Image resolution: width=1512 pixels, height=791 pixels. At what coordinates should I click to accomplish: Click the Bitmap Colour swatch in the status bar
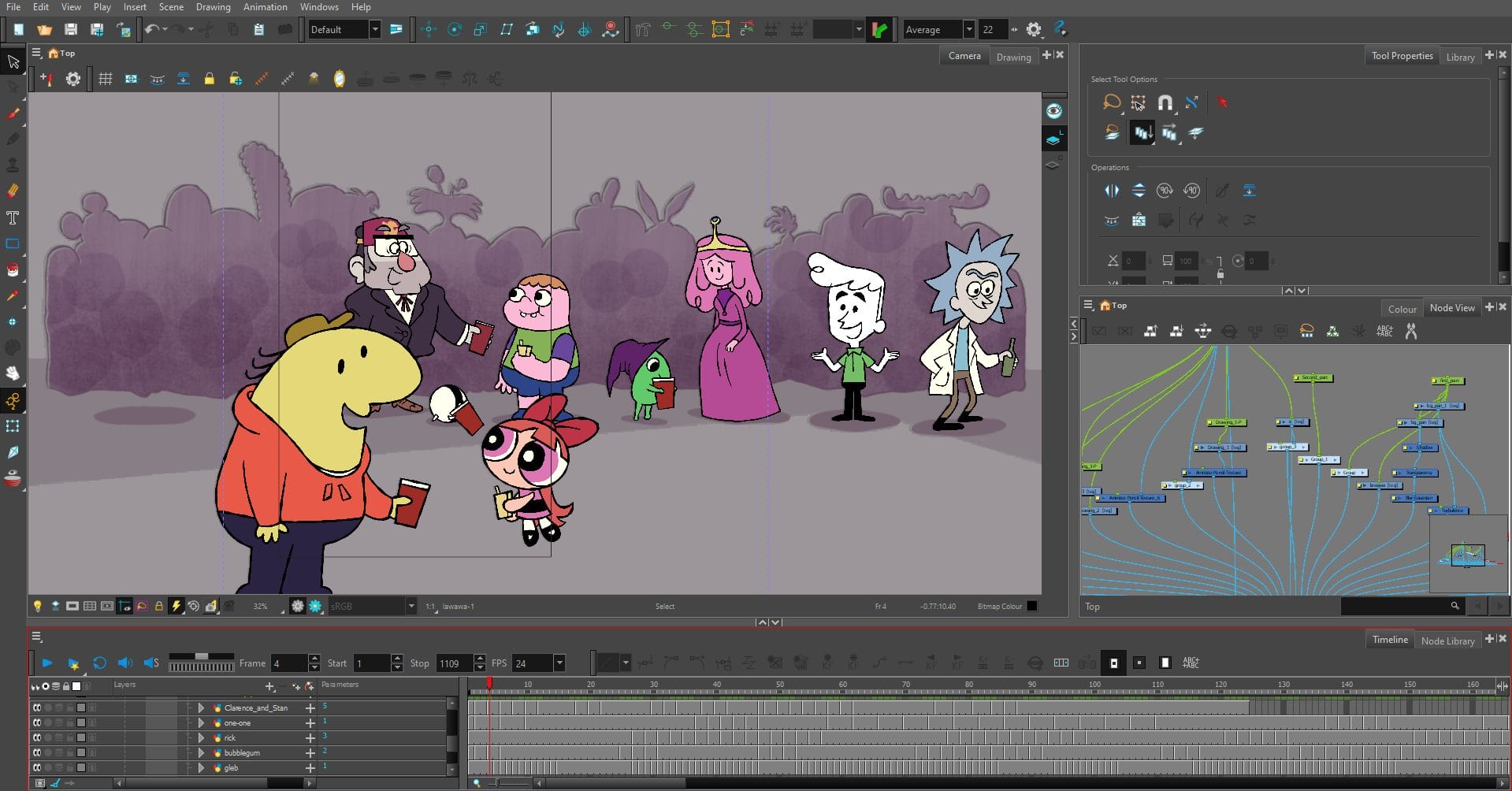click(1032, 606)
